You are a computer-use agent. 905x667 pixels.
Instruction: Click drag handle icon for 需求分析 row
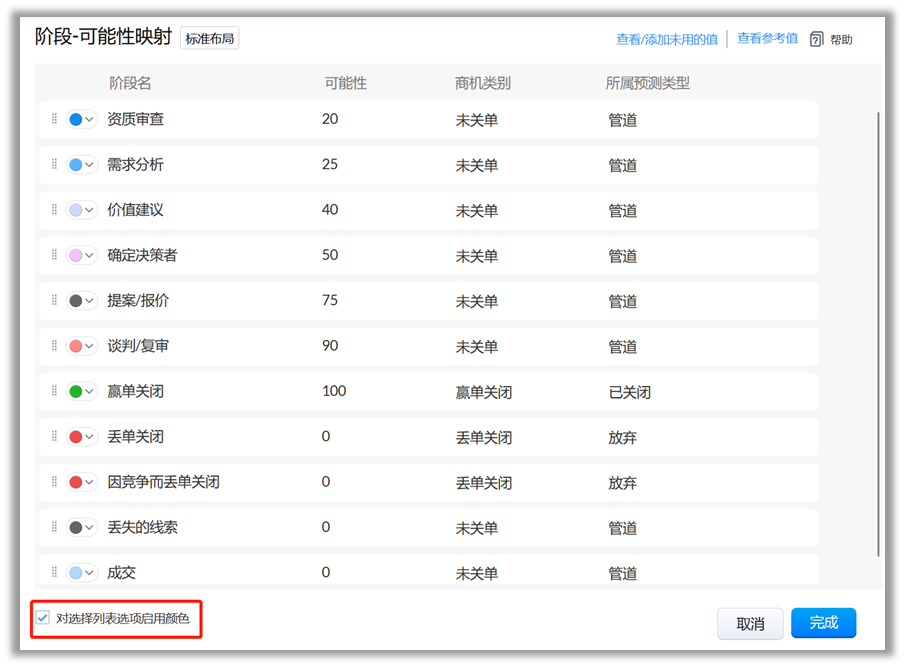click(54, 165)
